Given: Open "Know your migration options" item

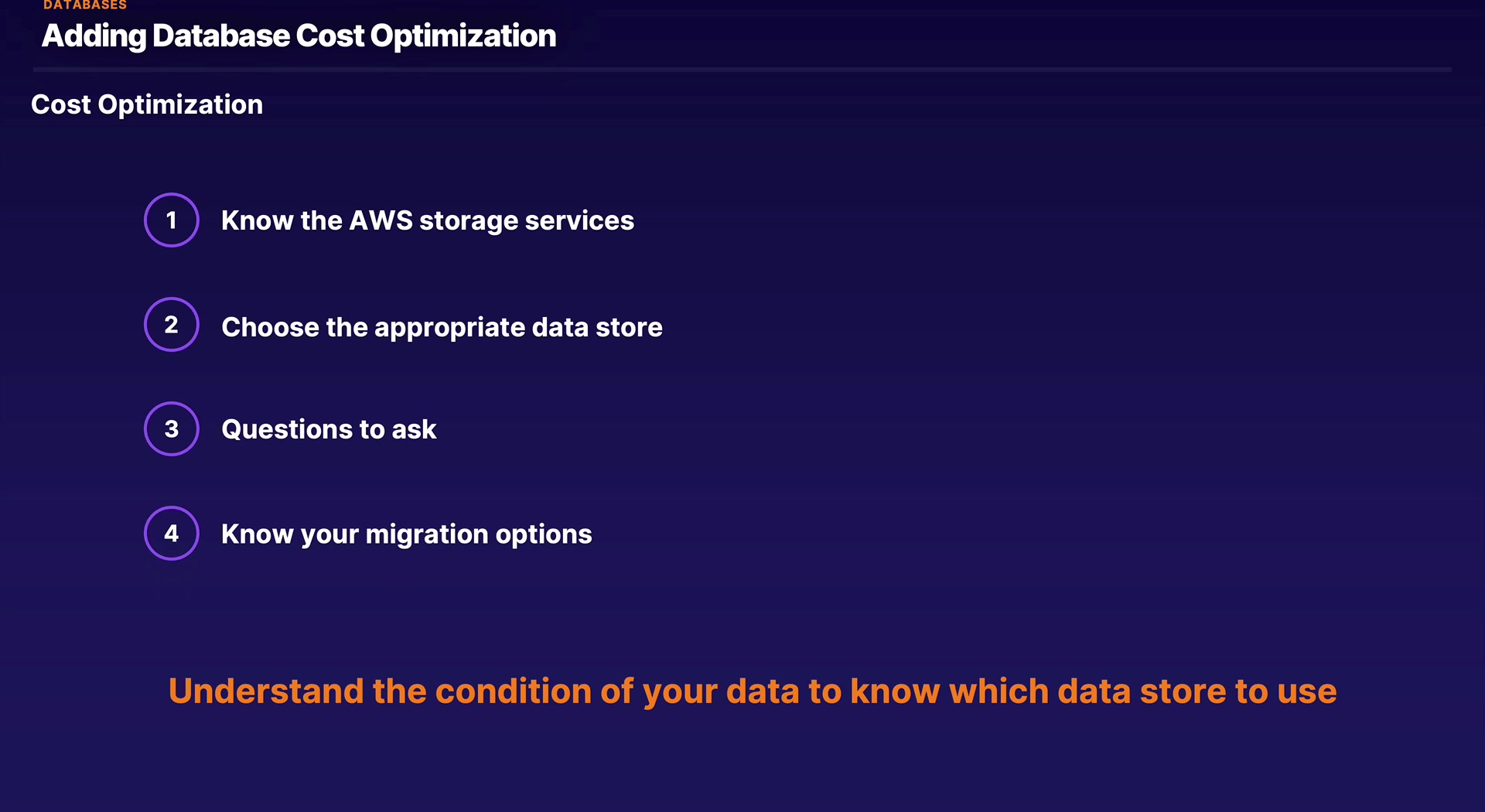Looking at the screenshot, I should point(406,534).
